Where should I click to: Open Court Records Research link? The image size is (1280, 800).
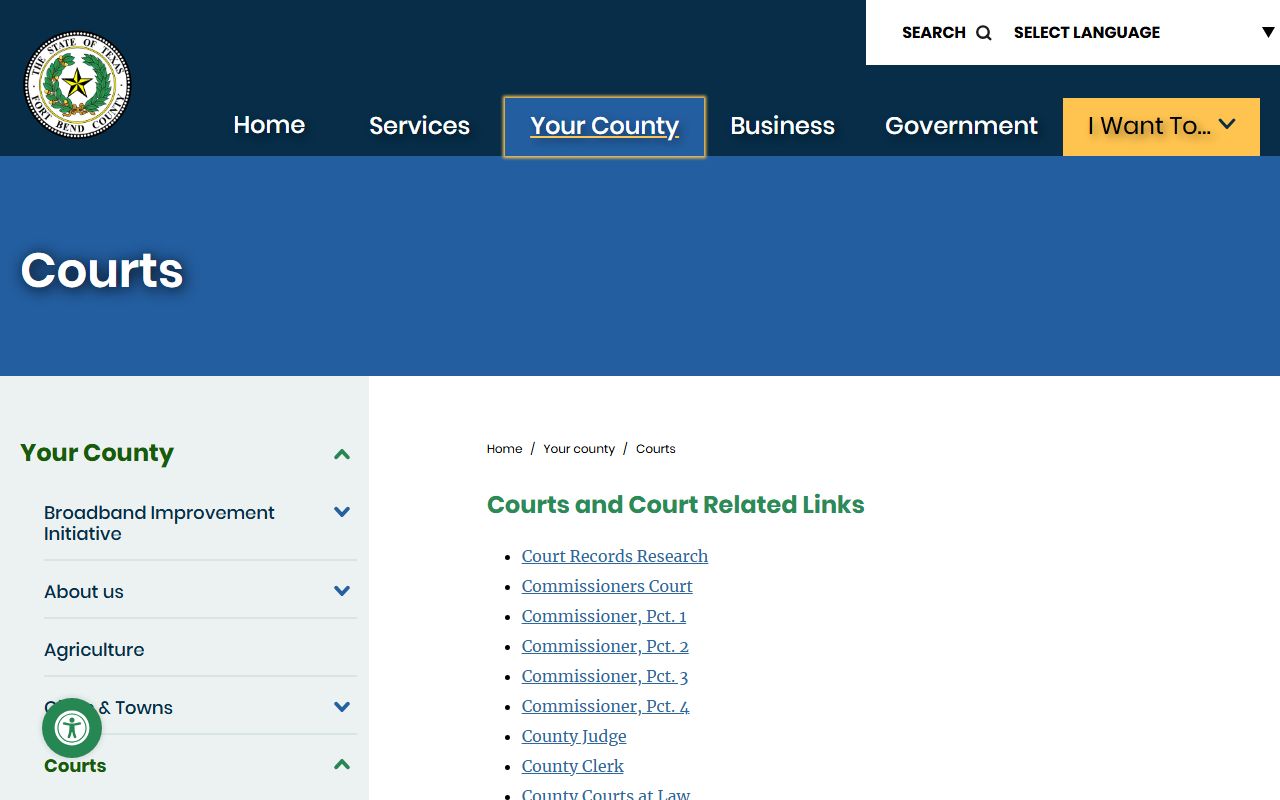coord(614,556)
